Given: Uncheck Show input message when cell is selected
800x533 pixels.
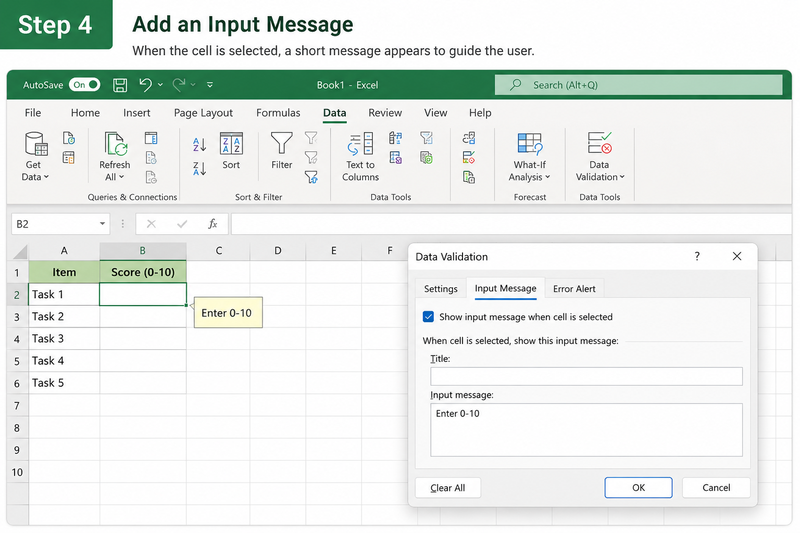Looking at the screenshot, I should pyautogui.click(x=429, y=317).
